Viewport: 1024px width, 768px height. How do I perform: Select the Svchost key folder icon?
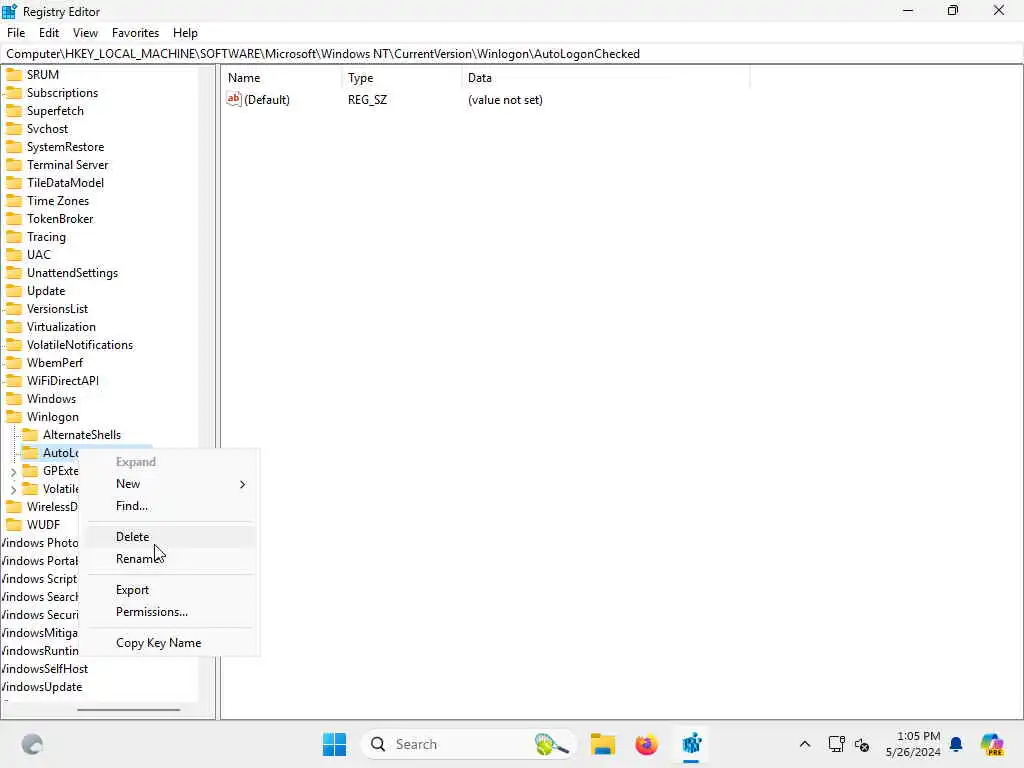(14, 129)
